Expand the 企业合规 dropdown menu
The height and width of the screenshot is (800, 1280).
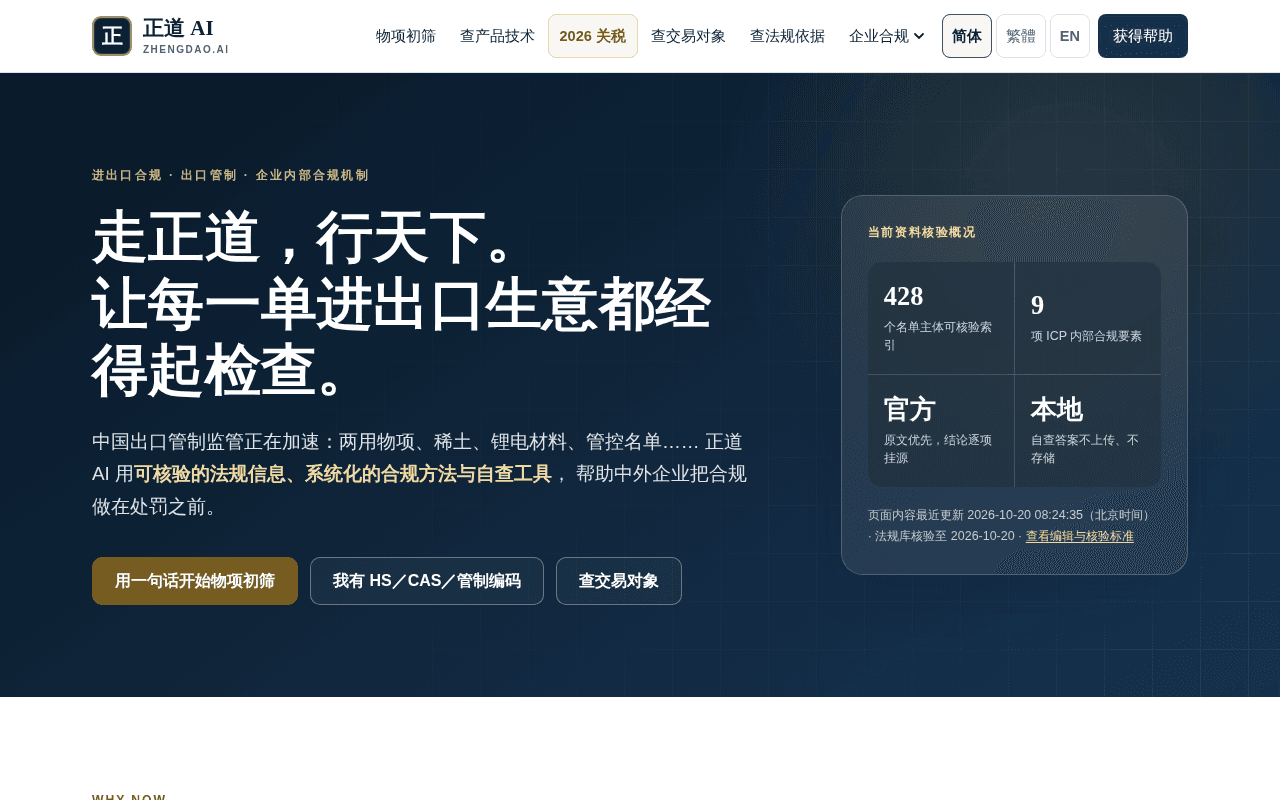(x=887, y=36)
